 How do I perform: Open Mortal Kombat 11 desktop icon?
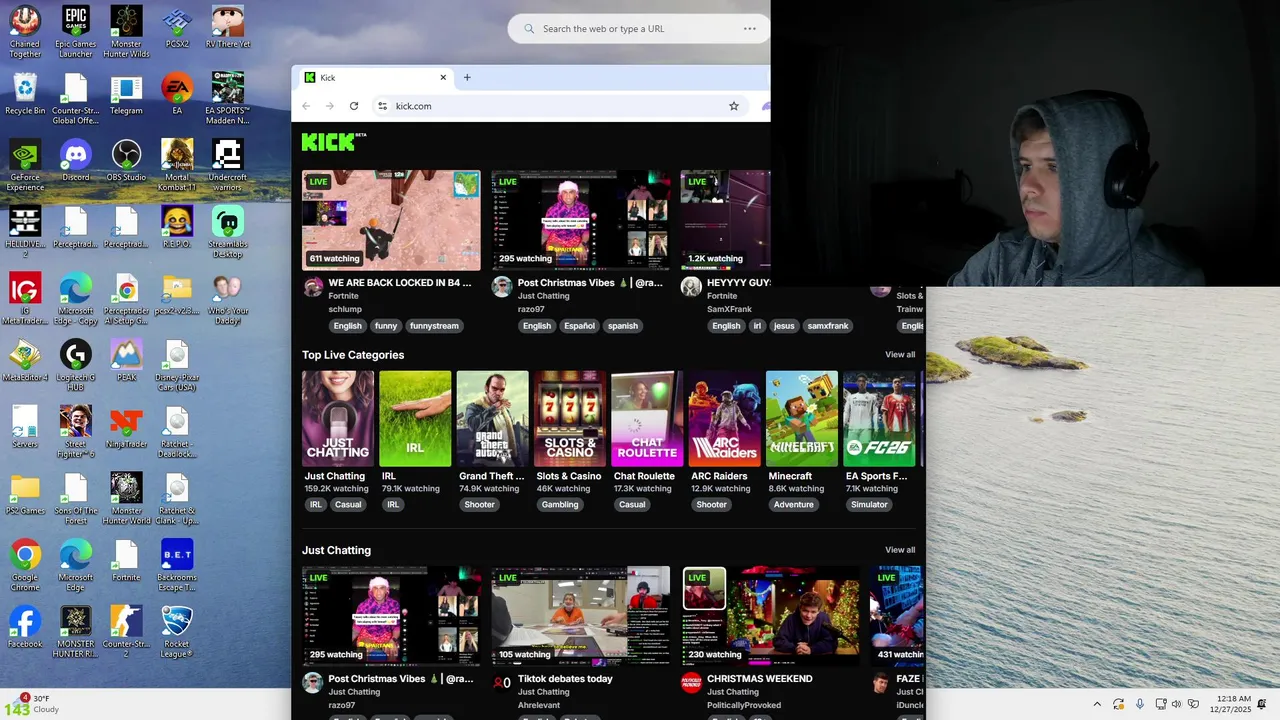tap(177, 165)
